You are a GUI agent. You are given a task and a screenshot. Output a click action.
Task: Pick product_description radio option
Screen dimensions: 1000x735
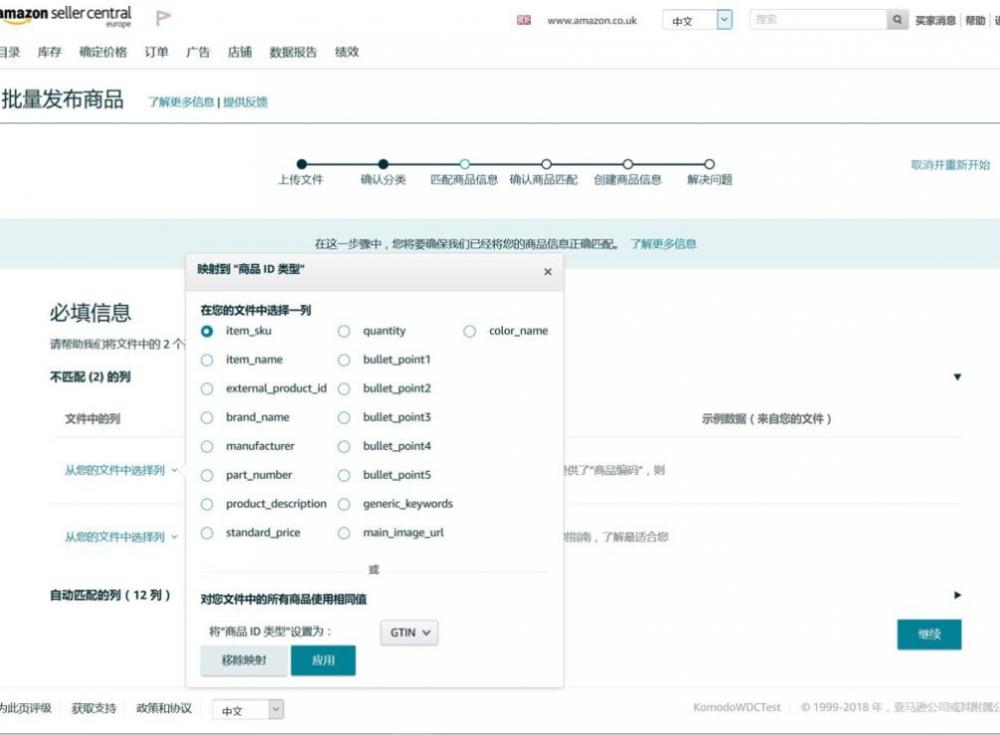[x=207, y=504]
